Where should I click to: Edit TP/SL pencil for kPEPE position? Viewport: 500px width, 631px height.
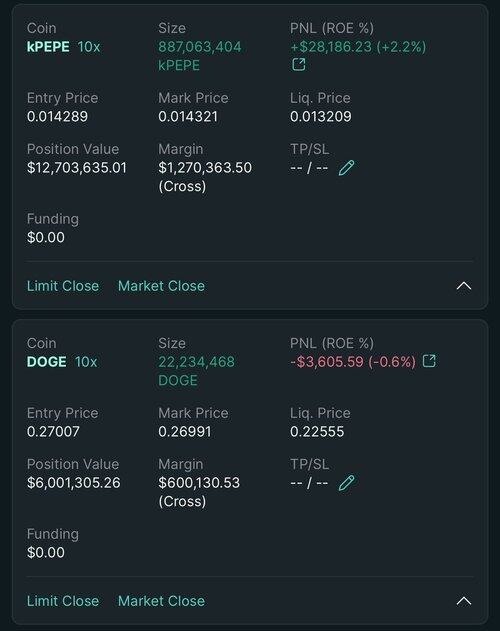(x=347, y=168)
